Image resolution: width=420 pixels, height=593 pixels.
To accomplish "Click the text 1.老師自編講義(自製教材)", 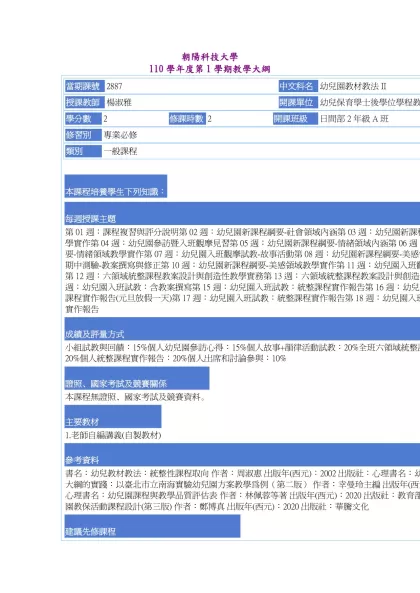I will click(x=113, y=435).
